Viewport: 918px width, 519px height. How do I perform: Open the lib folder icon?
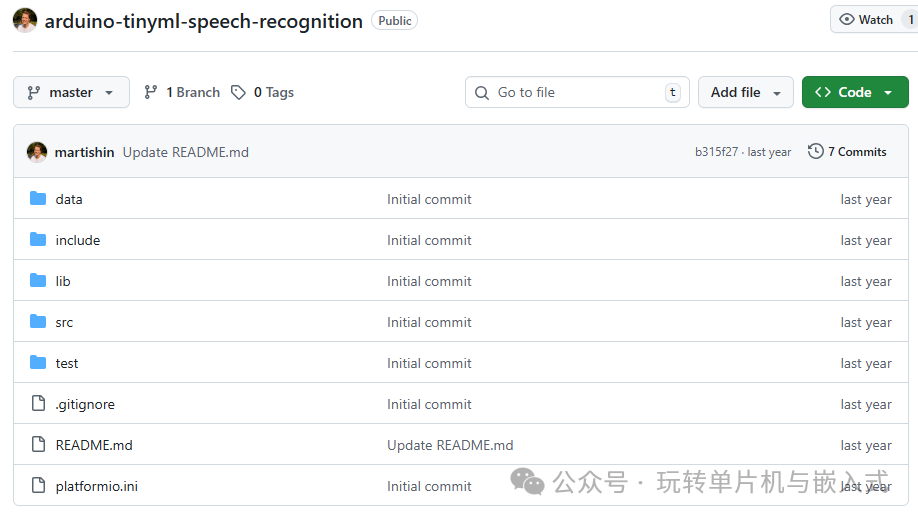coord(38,281)
